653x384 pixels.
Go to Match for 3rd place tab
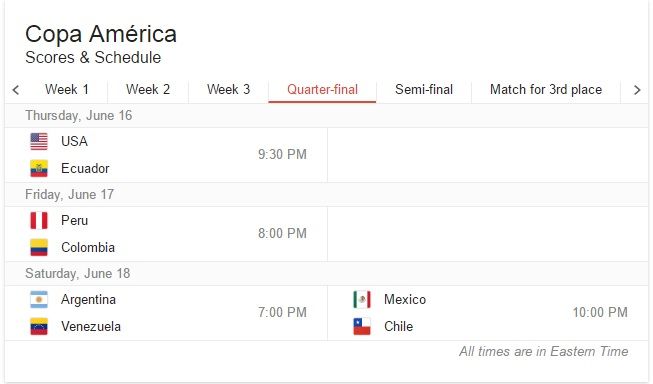click(x=546, y=90)
